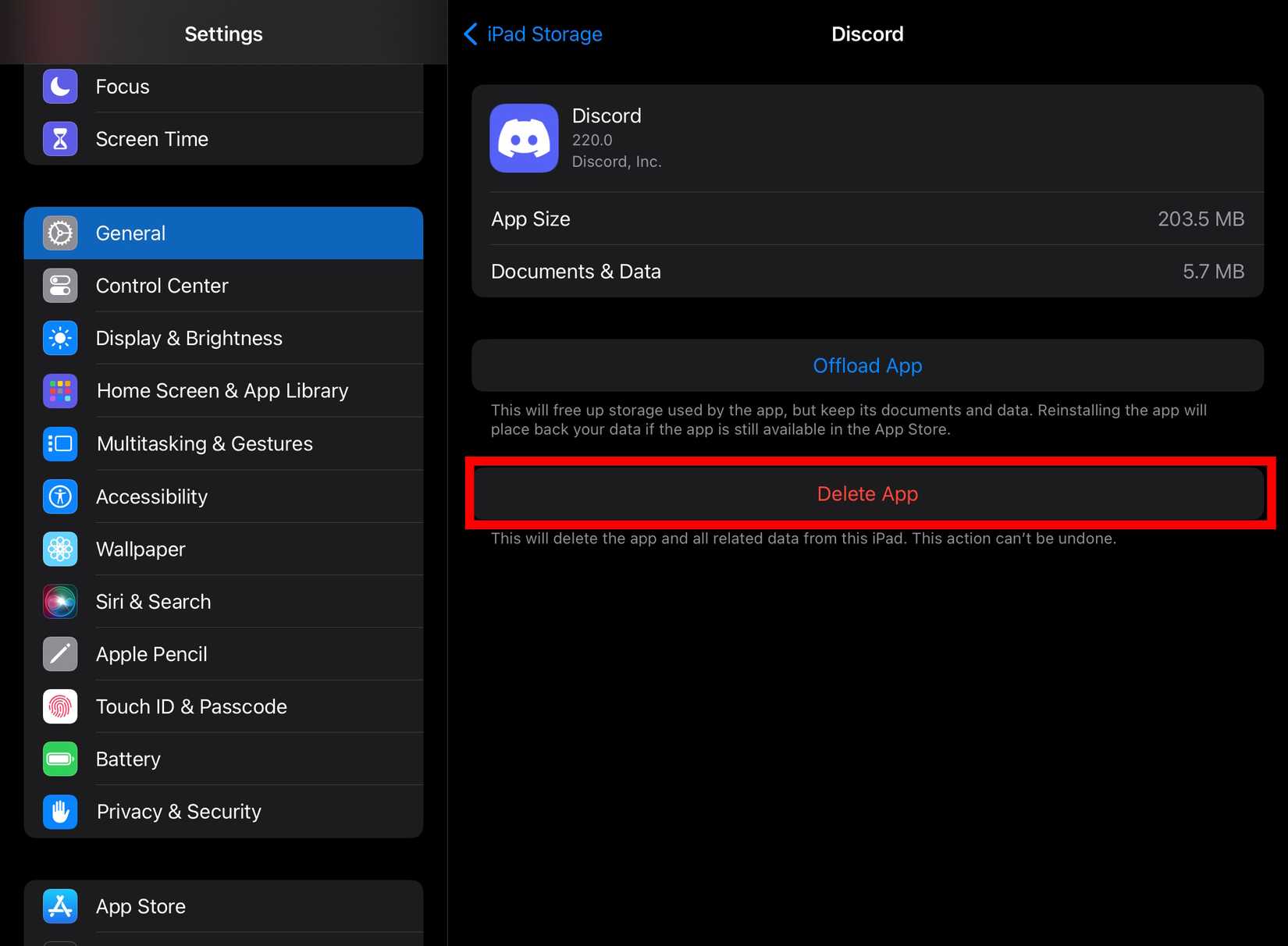Image resolution: width=1288 pixels, height=946 pixels.
Task: Tap the Focus moon icon
Action: (x=60, y=87)
